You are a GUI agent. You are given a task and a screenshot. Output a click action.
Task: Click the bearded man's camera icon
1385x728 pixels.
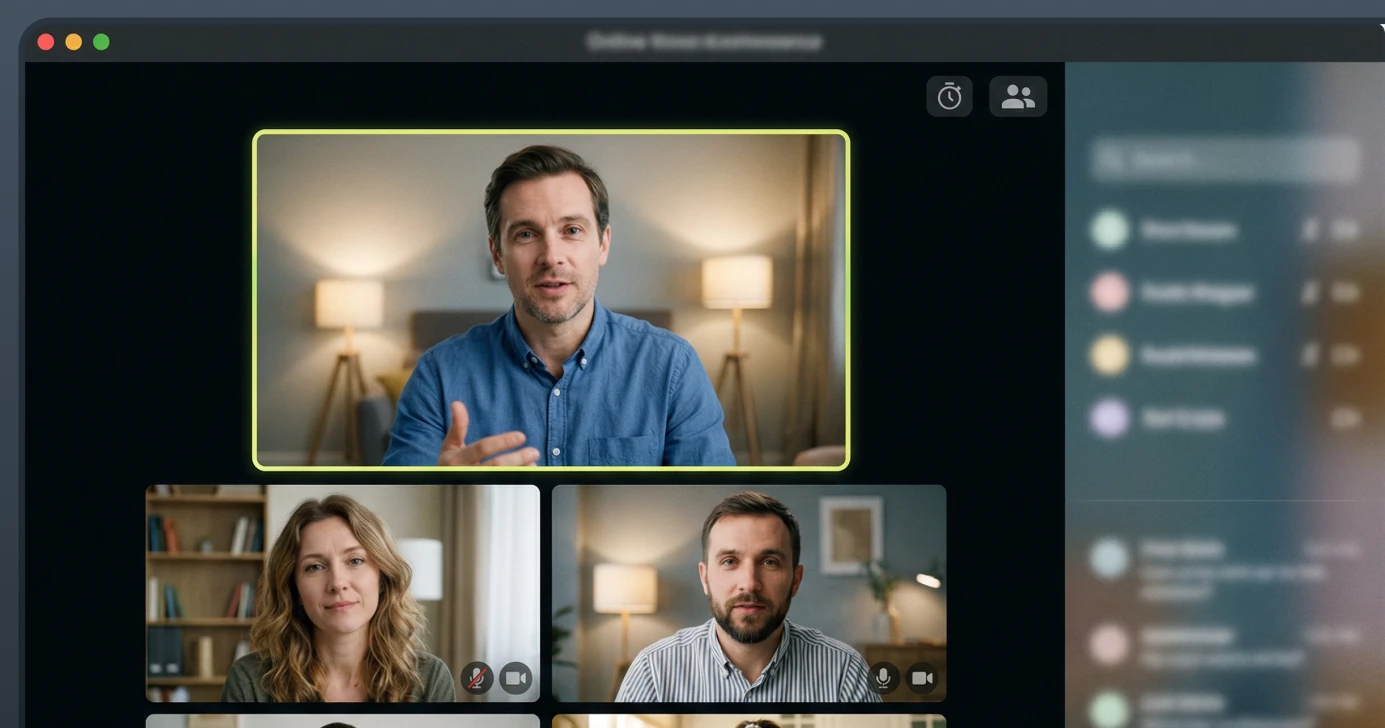tap(922, 678)
